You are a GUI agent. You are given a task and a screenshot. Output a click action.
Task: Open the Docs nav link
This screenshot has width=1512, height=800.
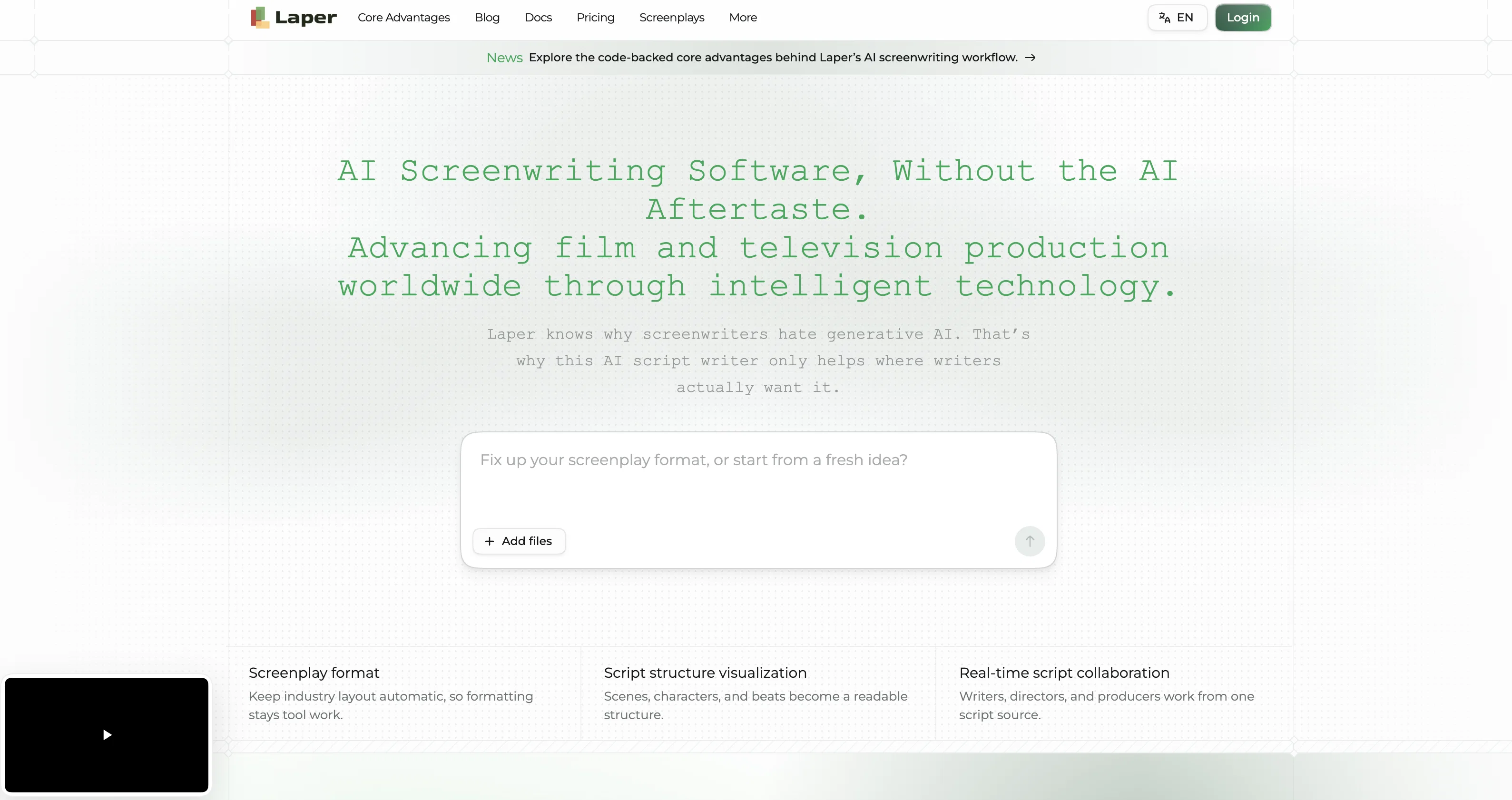pyautogui.click(x=538, y=18)
